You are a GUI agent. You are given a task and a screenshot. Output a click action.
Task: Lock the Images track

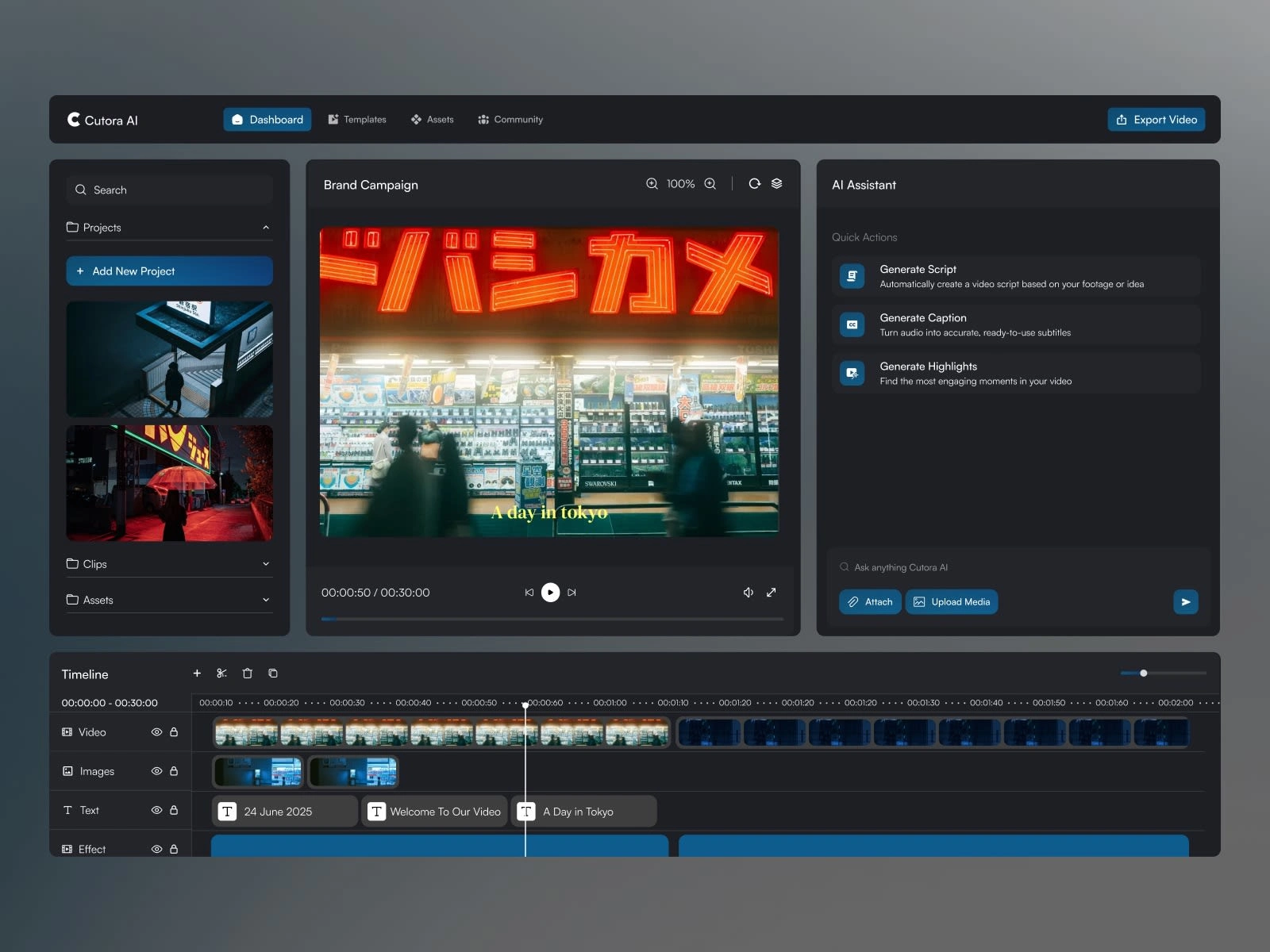tap(174, 771)
